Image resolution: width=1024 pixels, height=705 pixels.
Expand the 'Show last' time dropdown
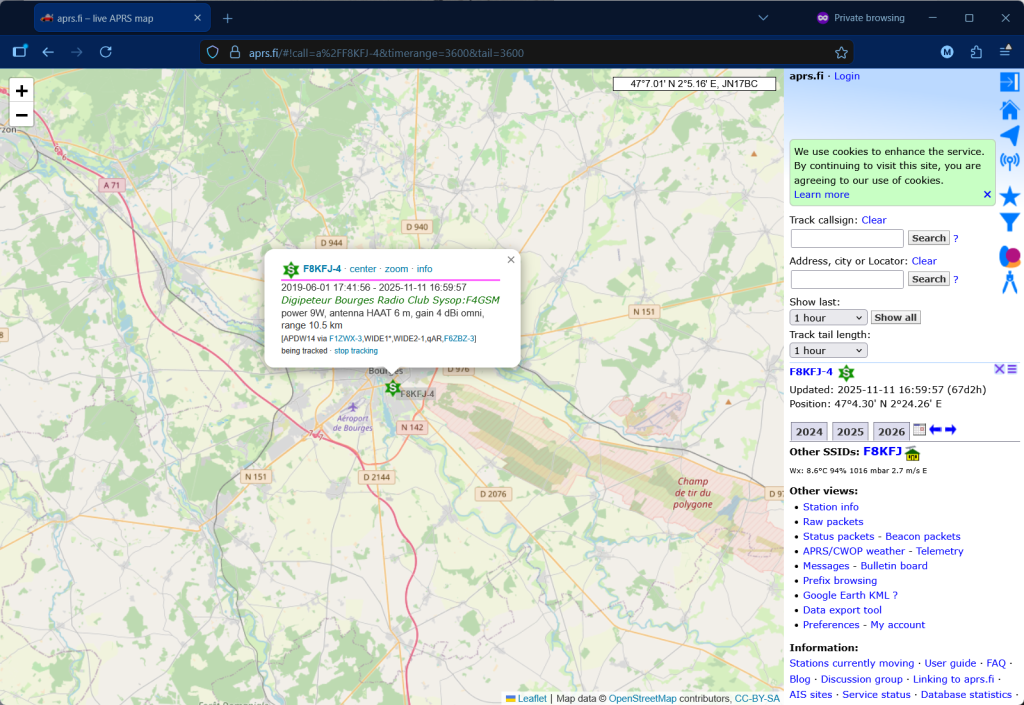(828, 317)
